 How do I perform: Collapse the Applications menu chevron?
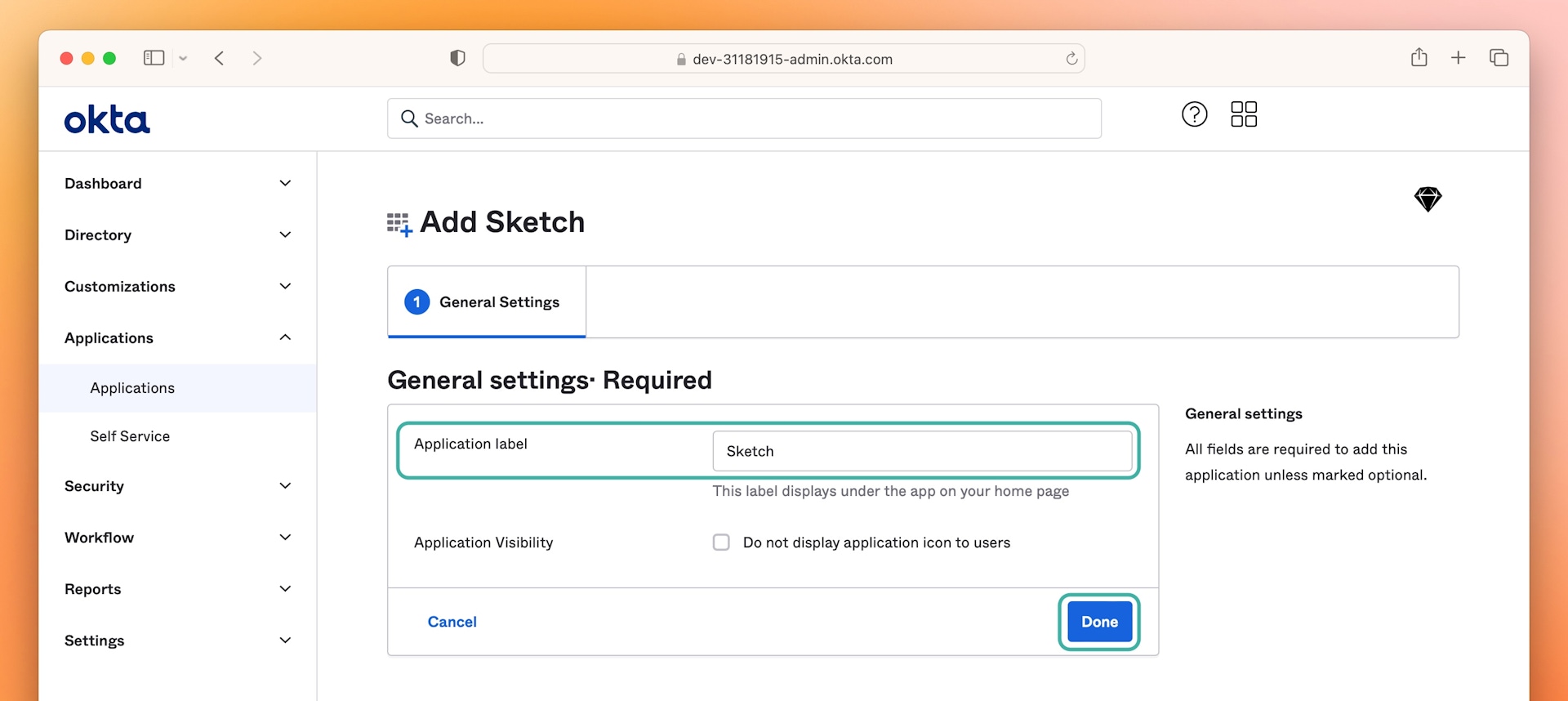285,337
